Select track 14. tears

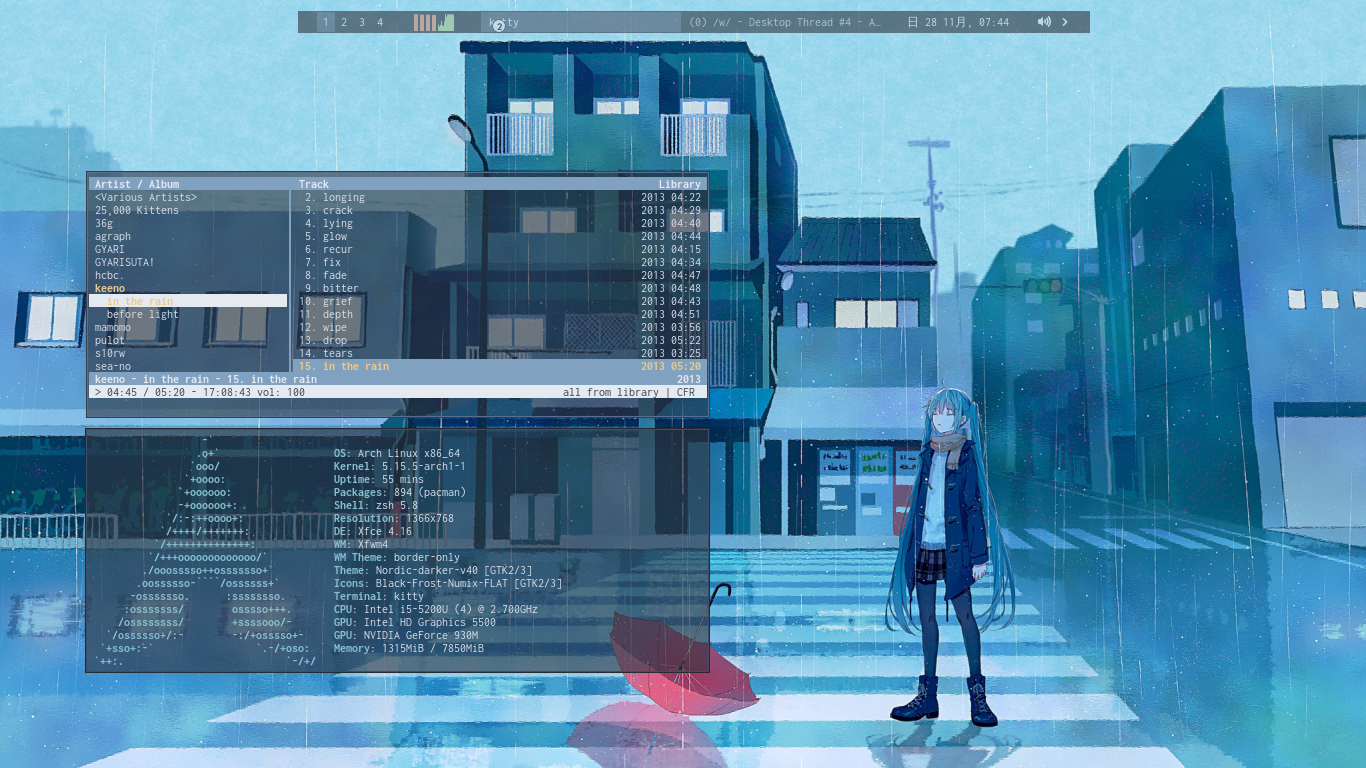(x=500, y=353)
